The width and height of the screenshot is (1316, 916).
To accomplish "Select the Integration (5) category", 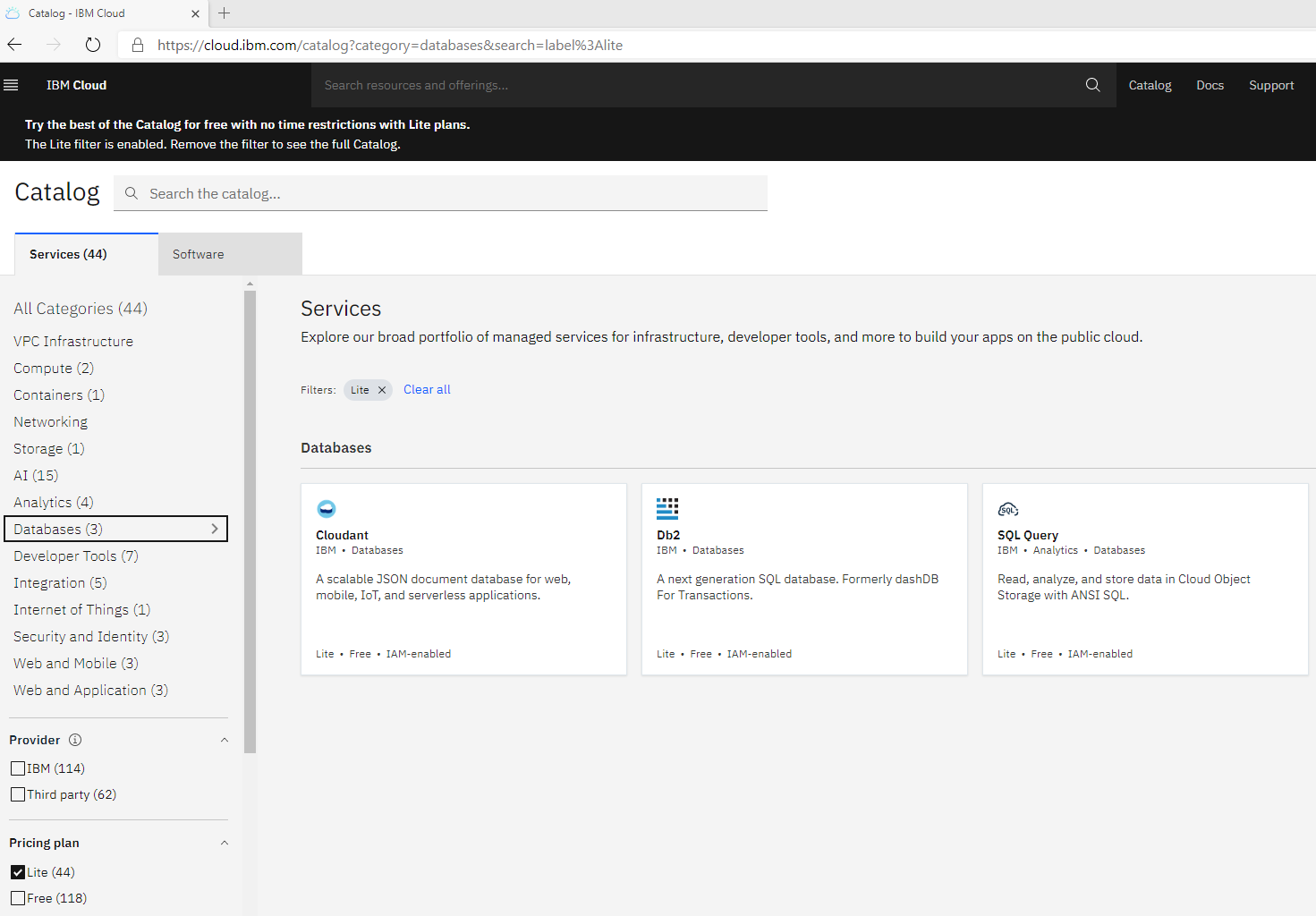I will pos(60,583).
